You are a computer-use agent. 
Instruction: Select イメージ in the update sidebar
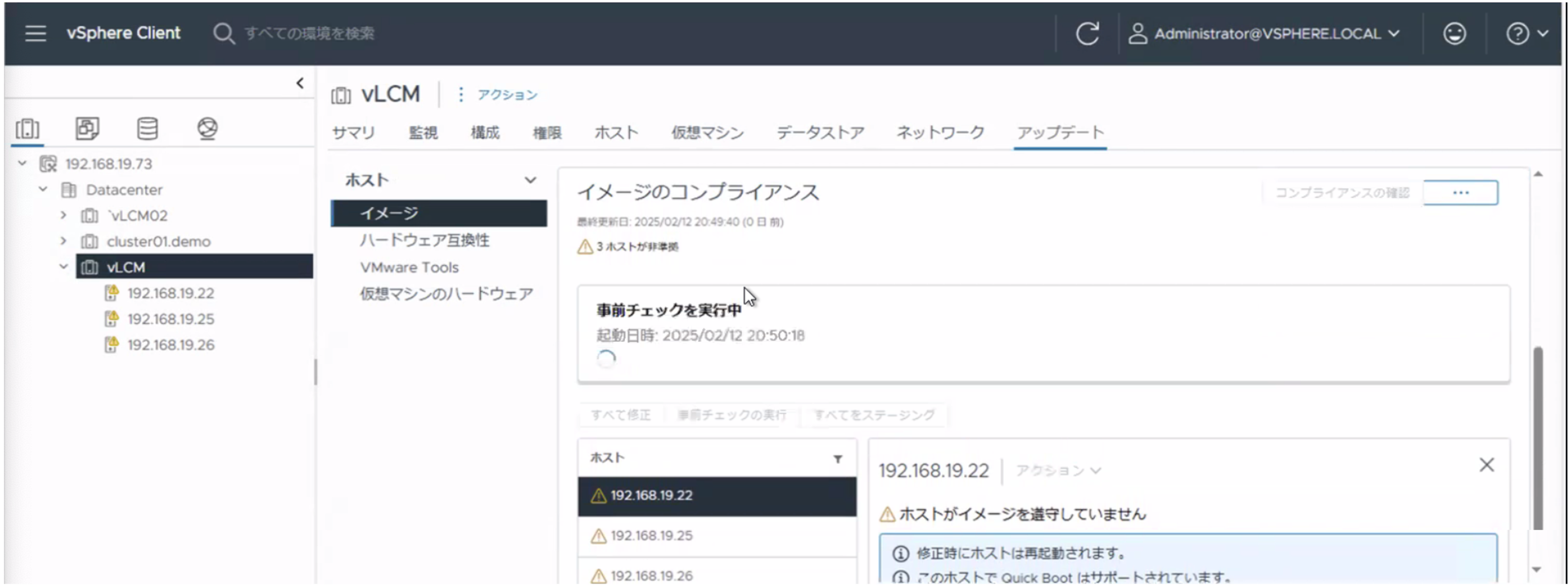click(x=439, y=214)
